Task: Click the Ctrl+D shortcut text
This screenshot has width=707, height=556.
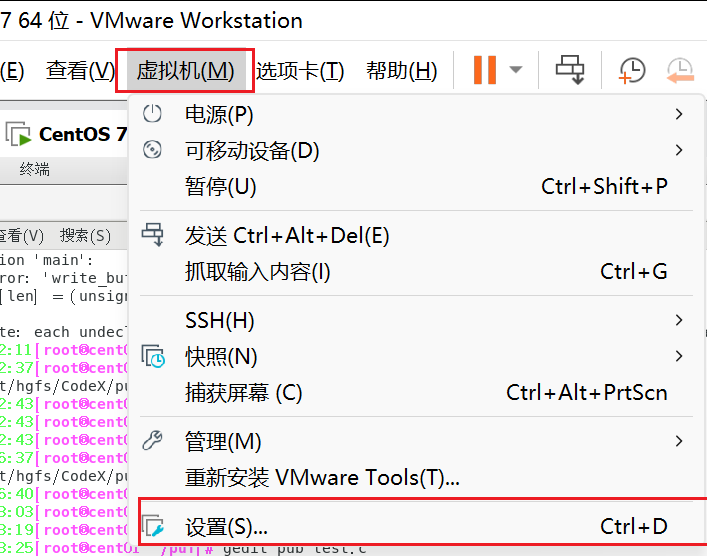Action: coord(634,526)
